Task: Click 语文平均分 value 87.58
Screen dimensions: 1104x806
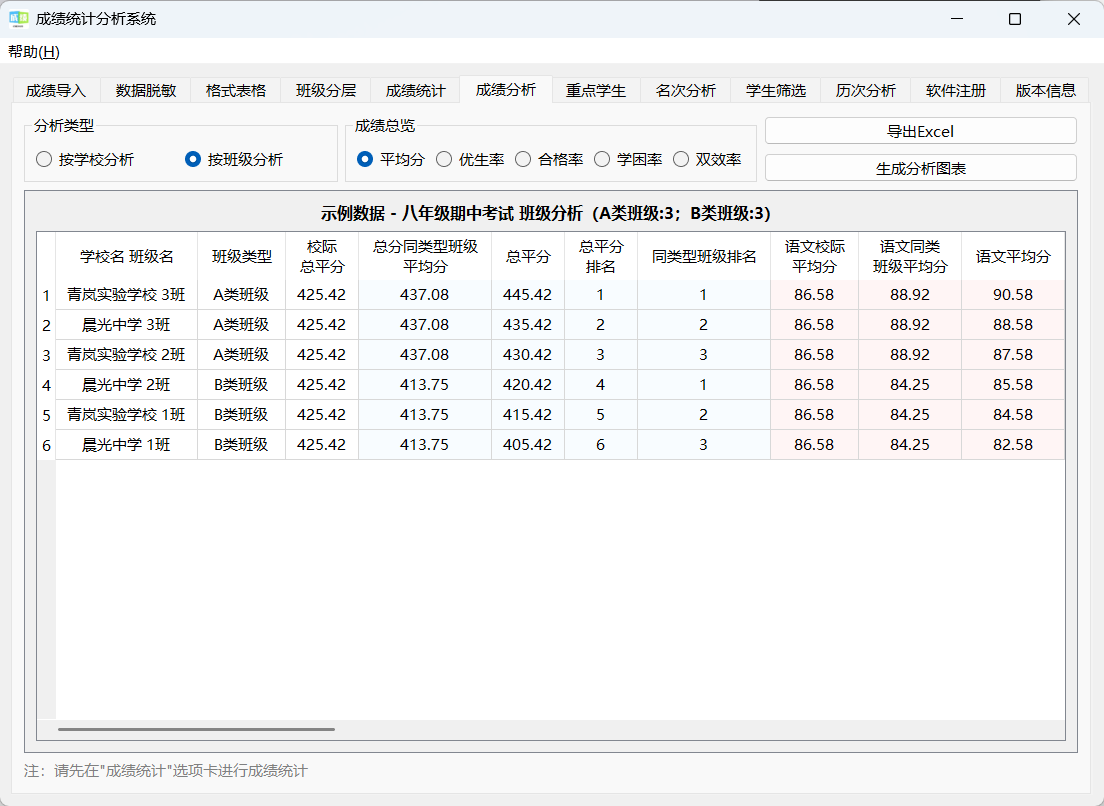Action: [1013, 355]
